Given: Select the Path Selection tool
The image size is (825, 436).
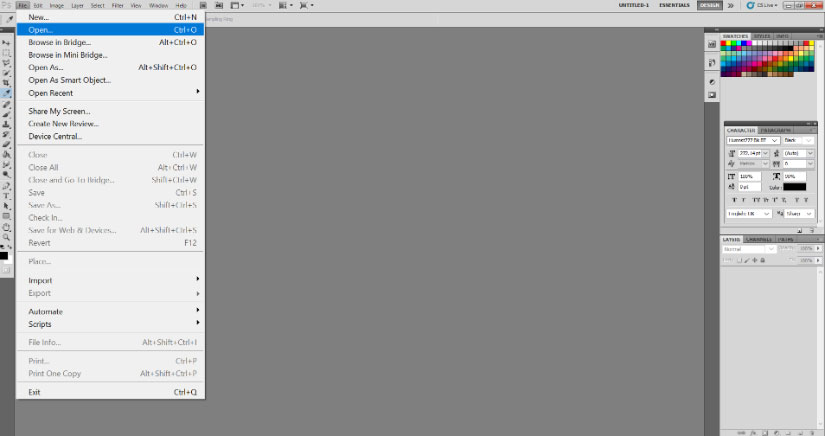Looking at the screenshot, I should tap(6, 206).
